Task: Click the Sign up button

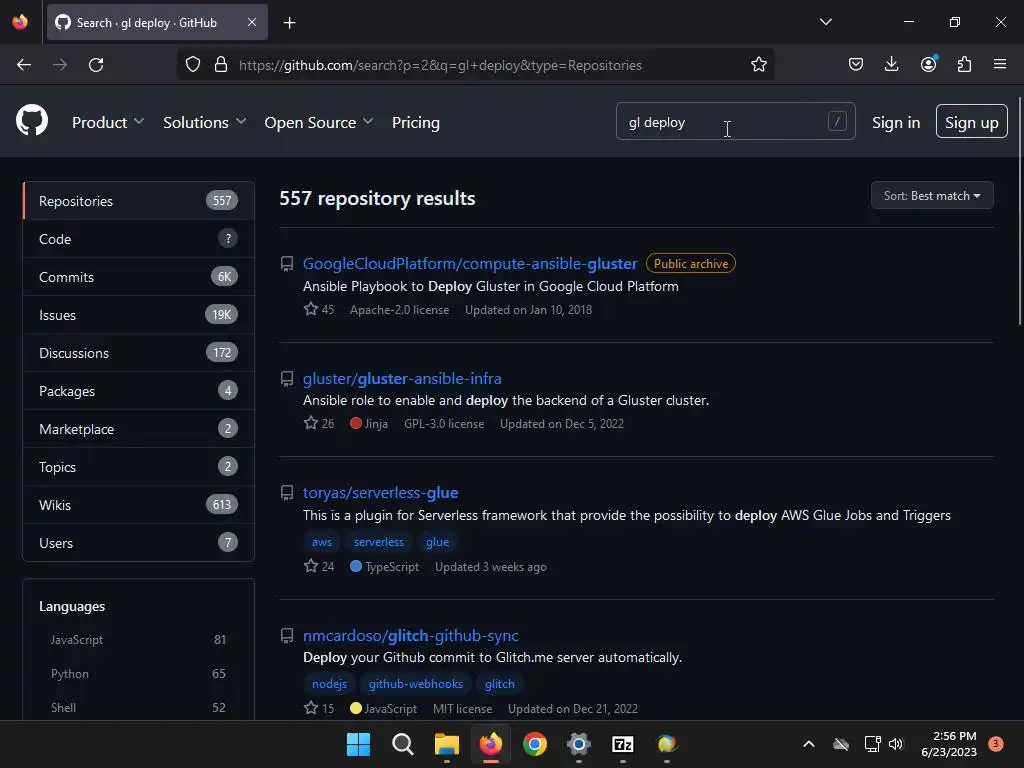Action: [x=972, y=121]
